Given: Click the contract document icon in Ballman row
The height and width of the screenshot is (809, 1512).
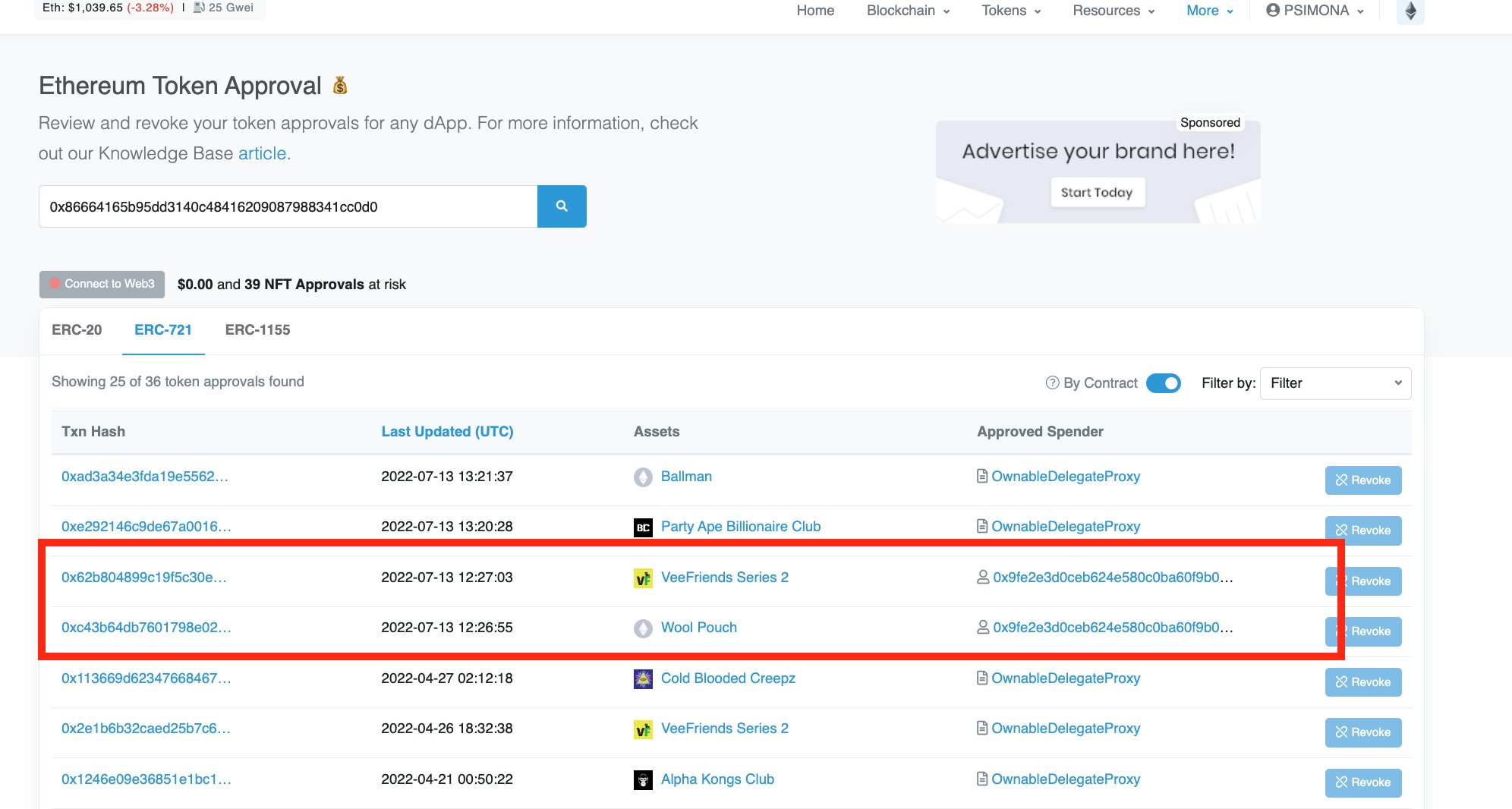Looking at the screenshot, I should [982, 477].
